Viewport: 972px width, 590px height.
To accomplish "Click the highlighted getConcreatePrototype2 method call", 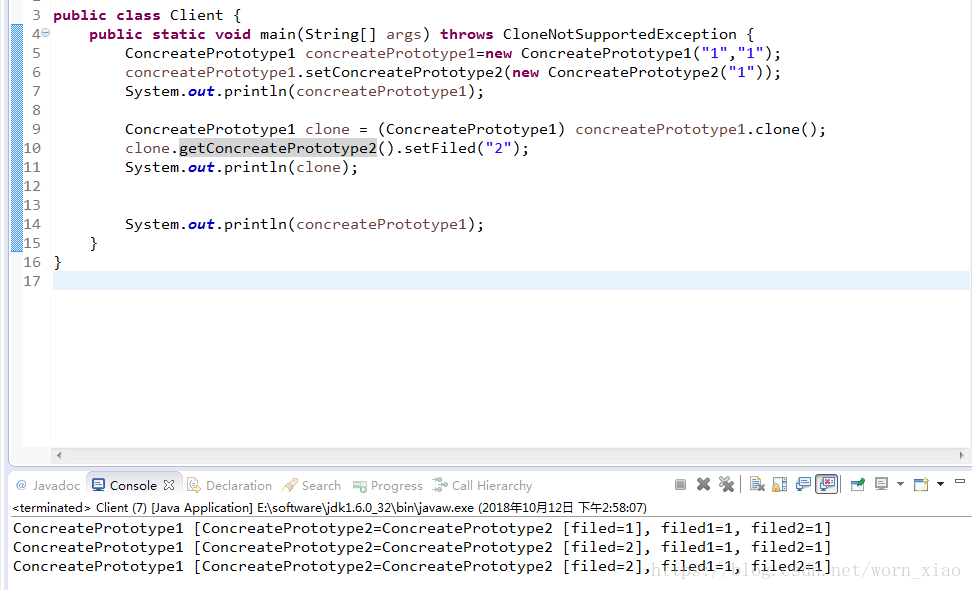I will click(x=278, y=148).
